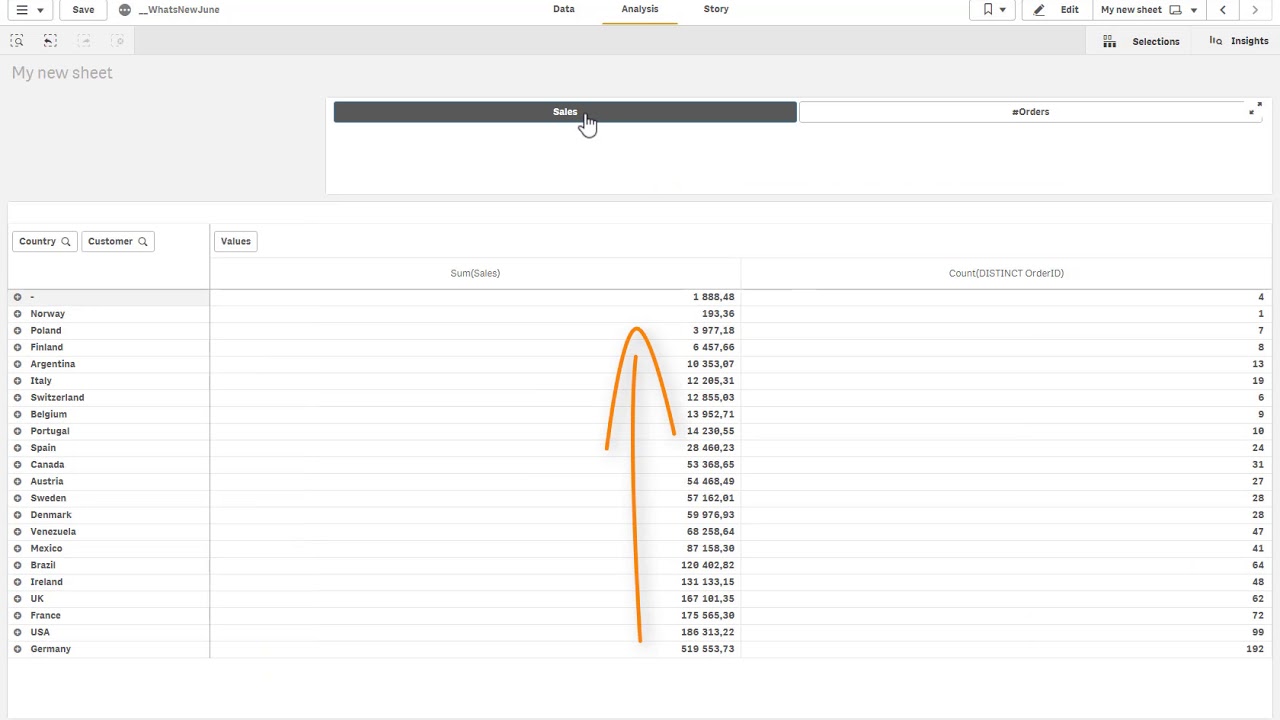The width and height of the screenshot is (1280, 720).
Task: Open the selections tool grid icon
Action: tap(1109, 41)
